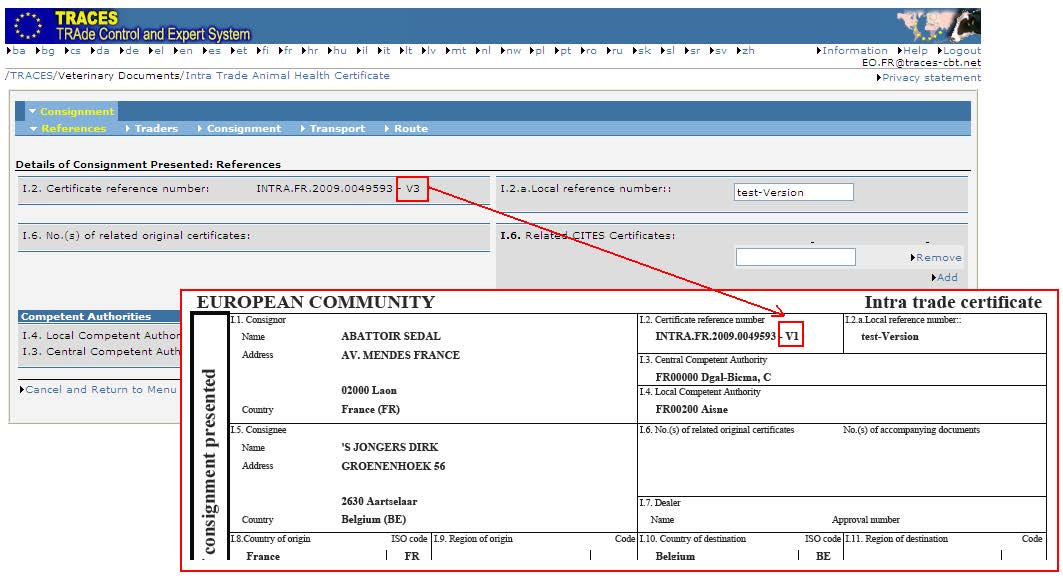Remove the related CITES certificate entry
The width and height of the screenshot is (1063, 578).
(936, 257)
